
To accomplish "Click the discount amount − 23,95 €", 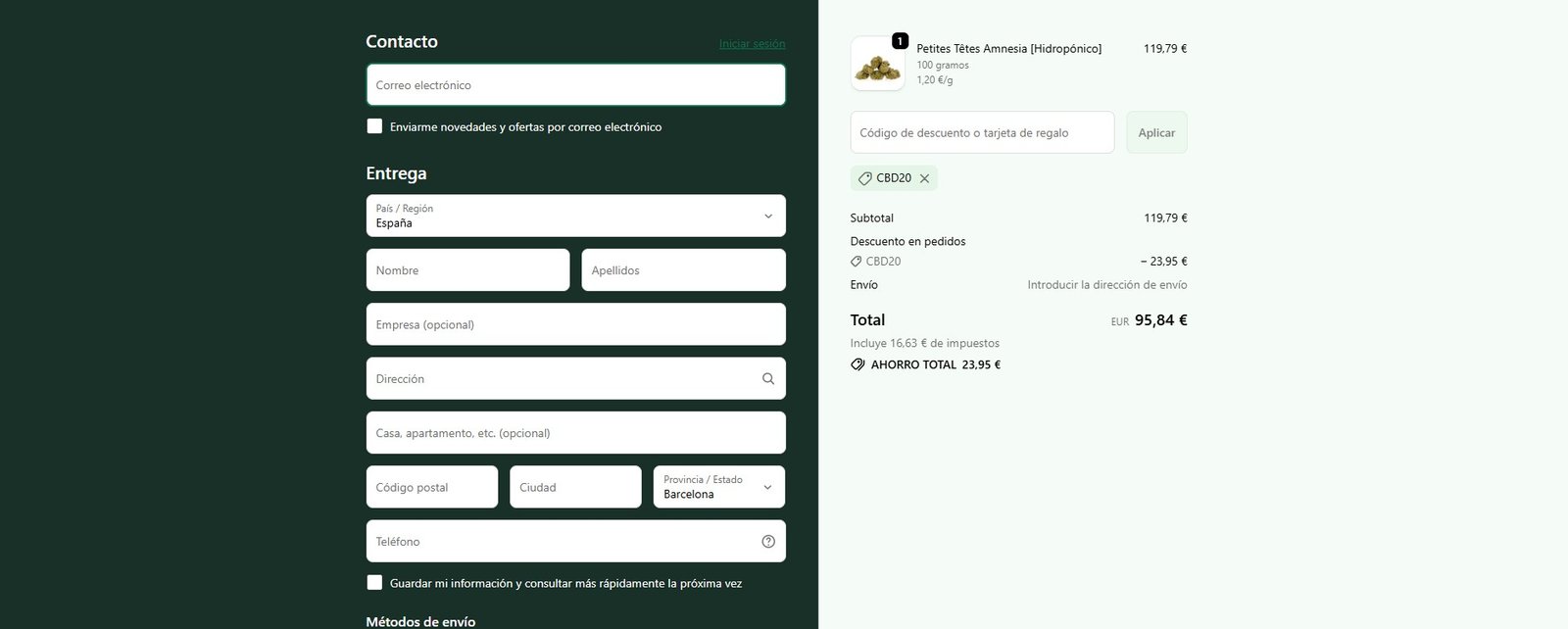I will [x=1164, y=262].
